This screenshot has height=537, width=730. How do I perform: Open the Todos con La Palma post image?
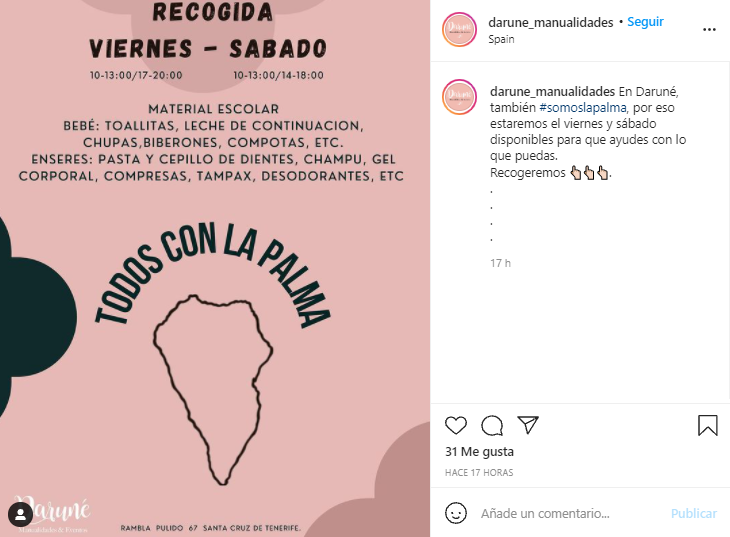pos(215,268)
